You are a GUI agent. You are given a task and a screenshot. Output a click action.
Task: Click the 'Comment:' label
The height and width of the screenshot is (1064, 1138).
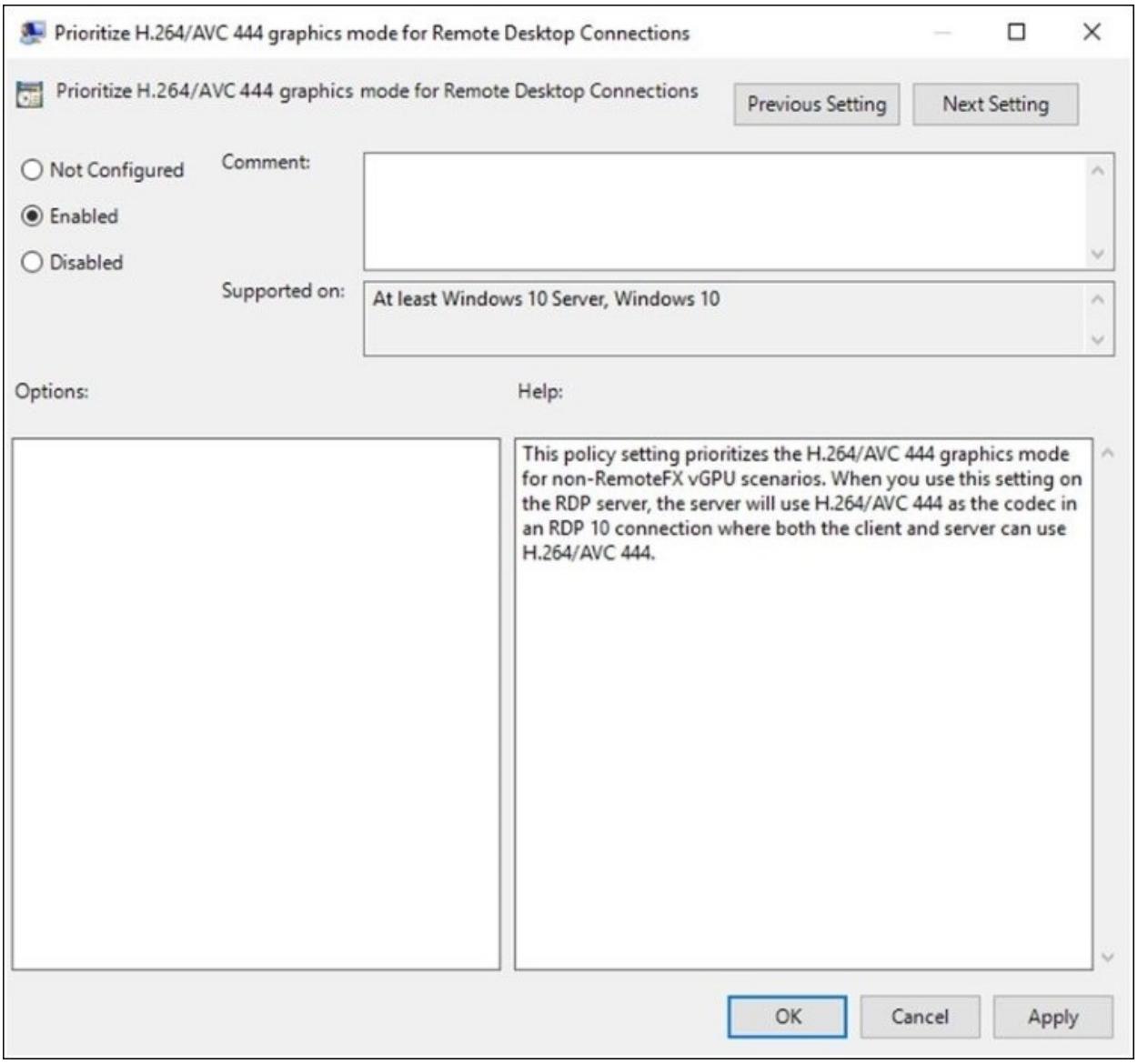(x=266, y=162)
